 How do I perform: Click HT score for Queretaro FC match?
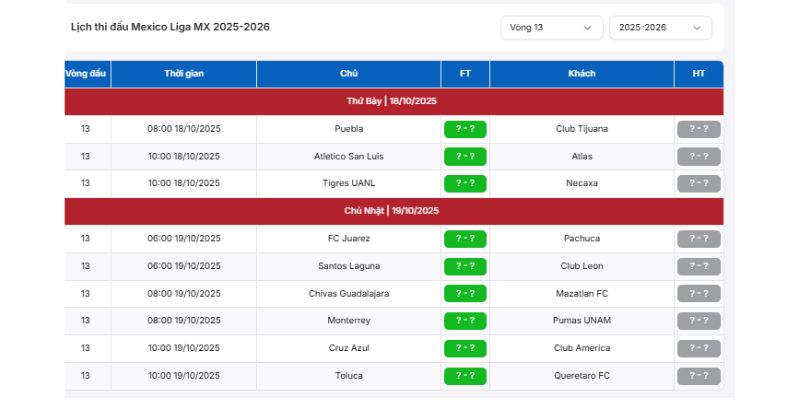tap(698, 376)
